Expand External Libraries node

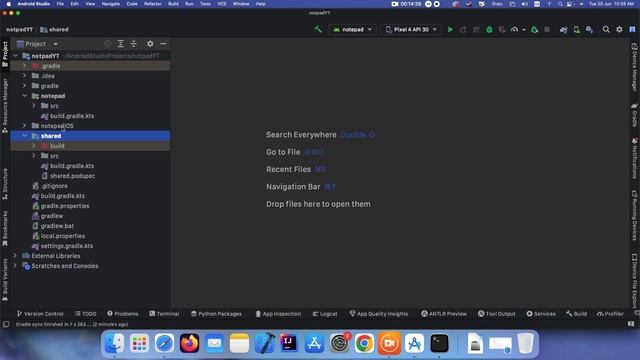tap(16, 256)
